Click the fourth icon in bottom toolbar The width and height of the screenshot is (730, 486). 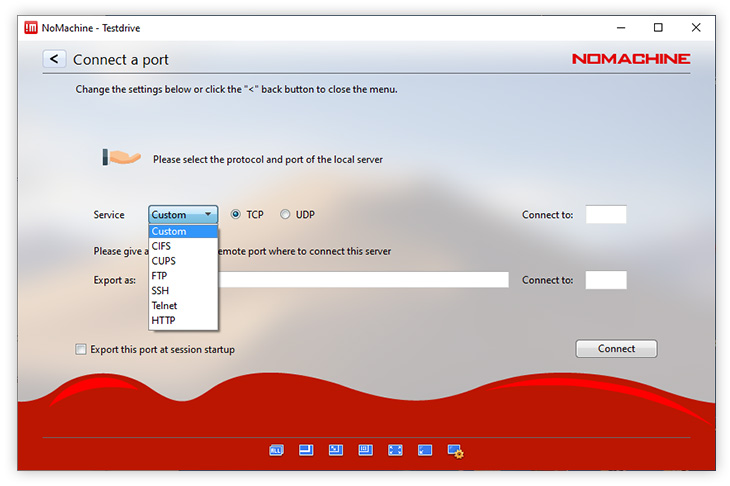tap(365, 451)
